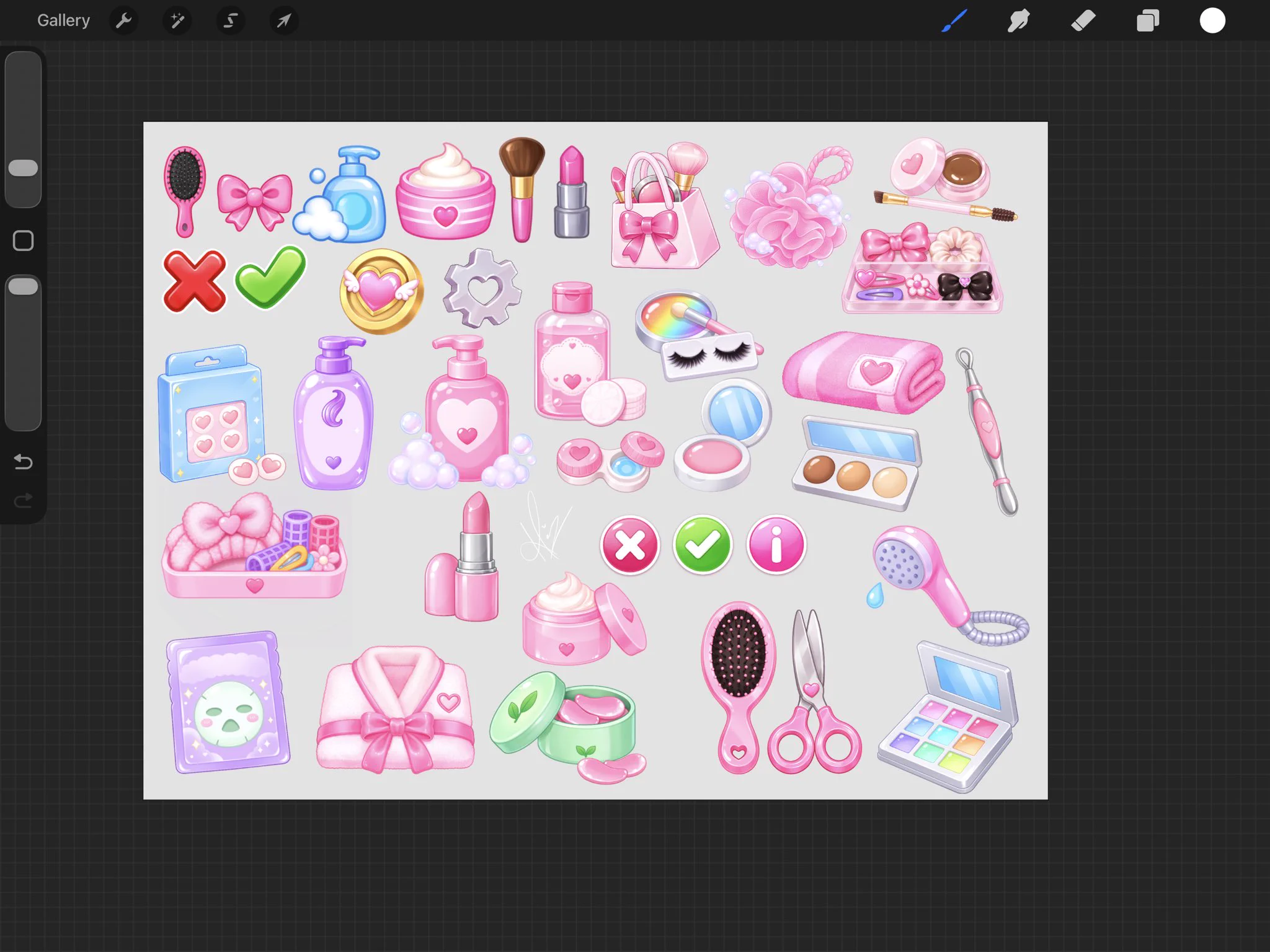1270x952 pixels.
Task: Tap the green eye patch jar
Action: tap(569, 726)
